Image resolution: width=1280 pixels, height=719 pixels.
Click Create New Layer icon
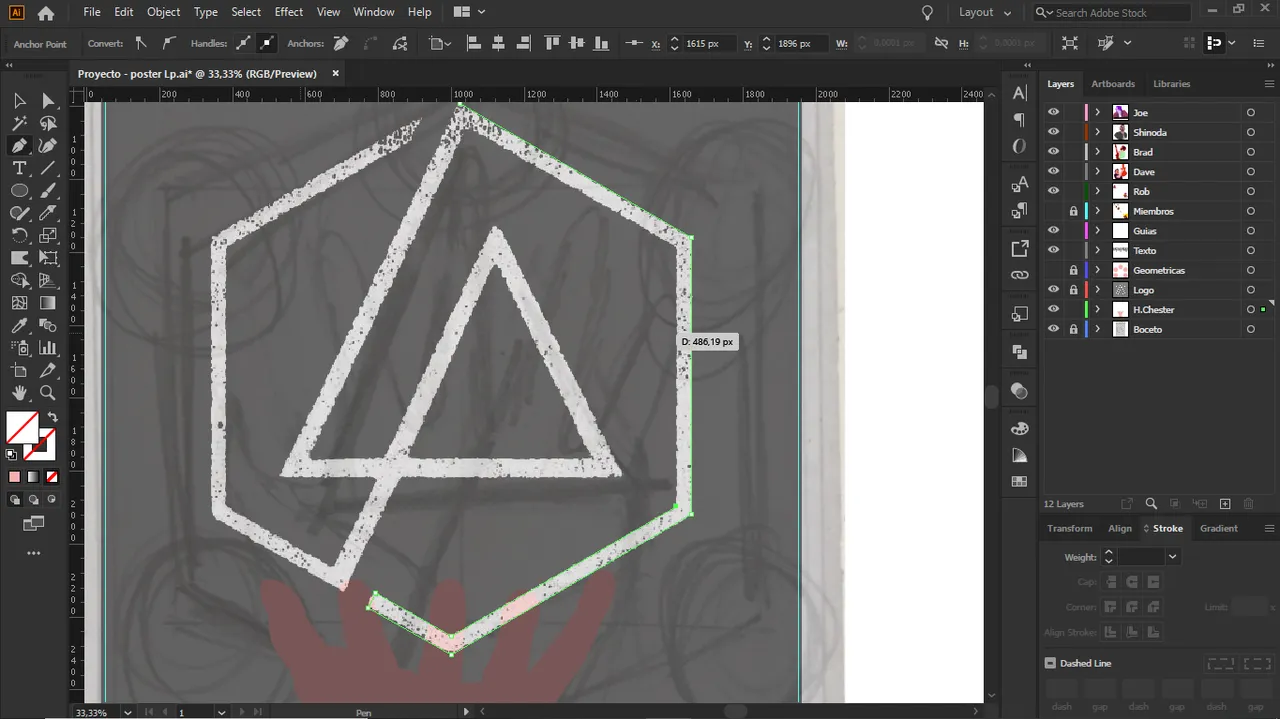tap(1225, 504)
